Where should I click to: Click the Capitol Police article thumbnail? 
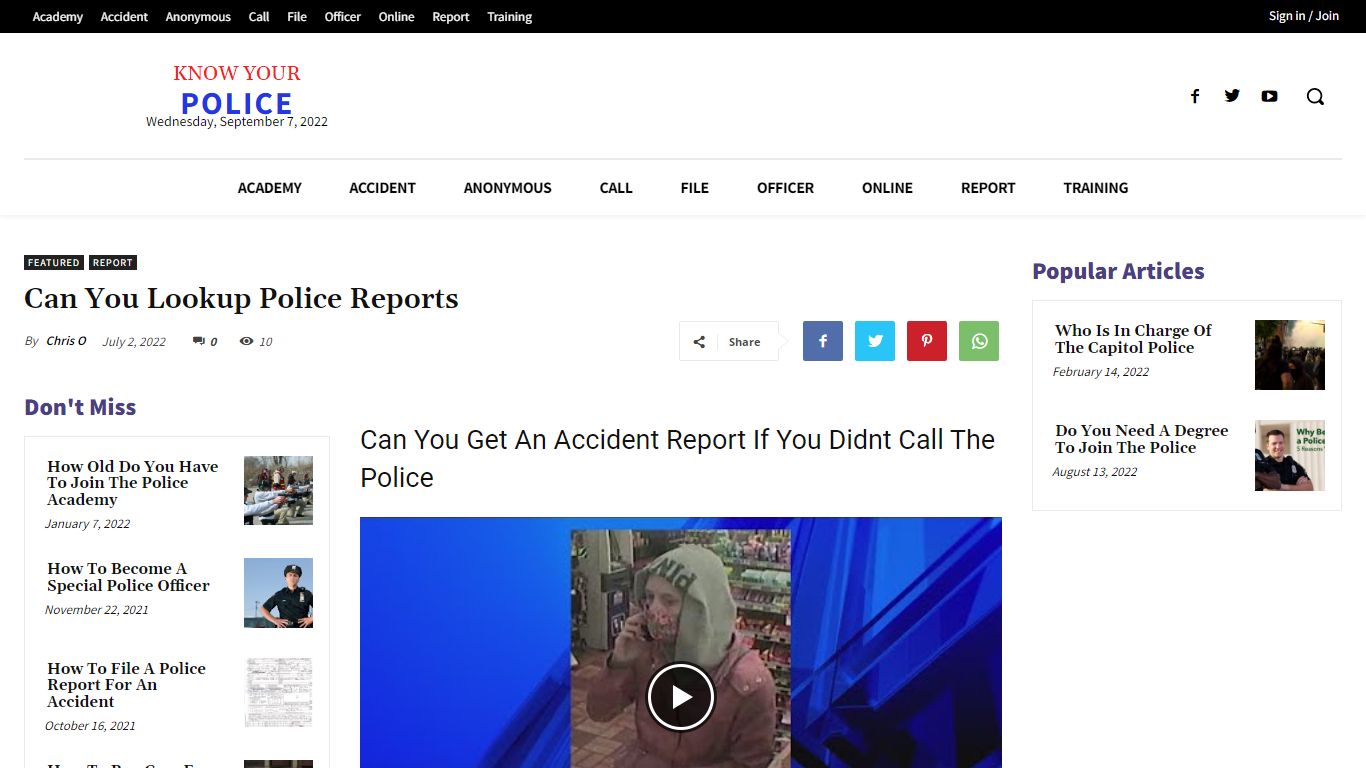[1290, 355]
